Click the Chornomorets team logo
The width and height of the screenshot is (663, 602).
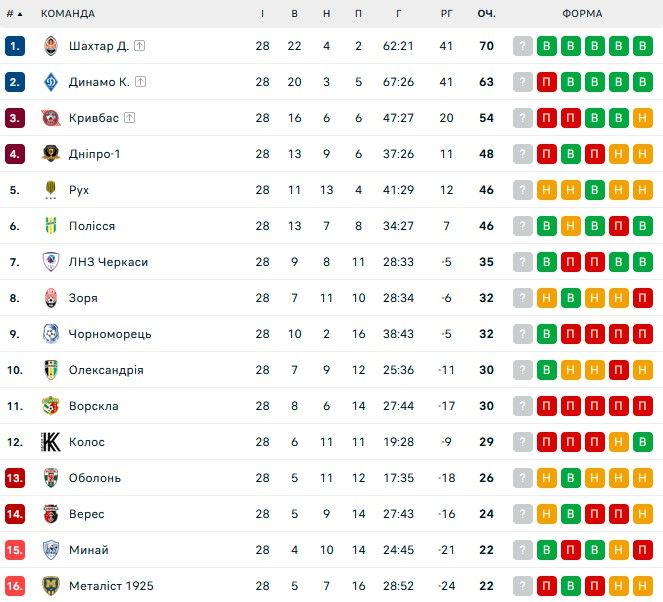[x=51, y=334]
